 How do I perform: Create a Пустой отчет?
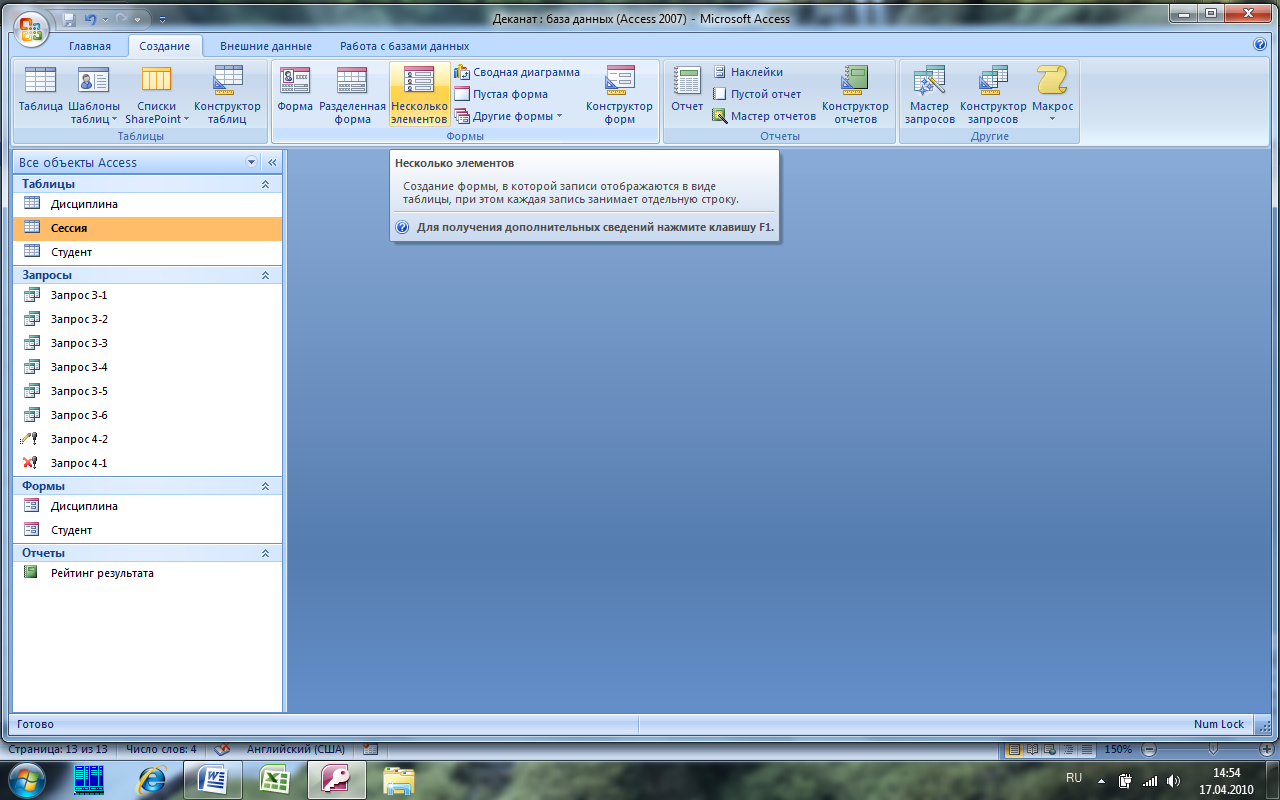[757, 94]
